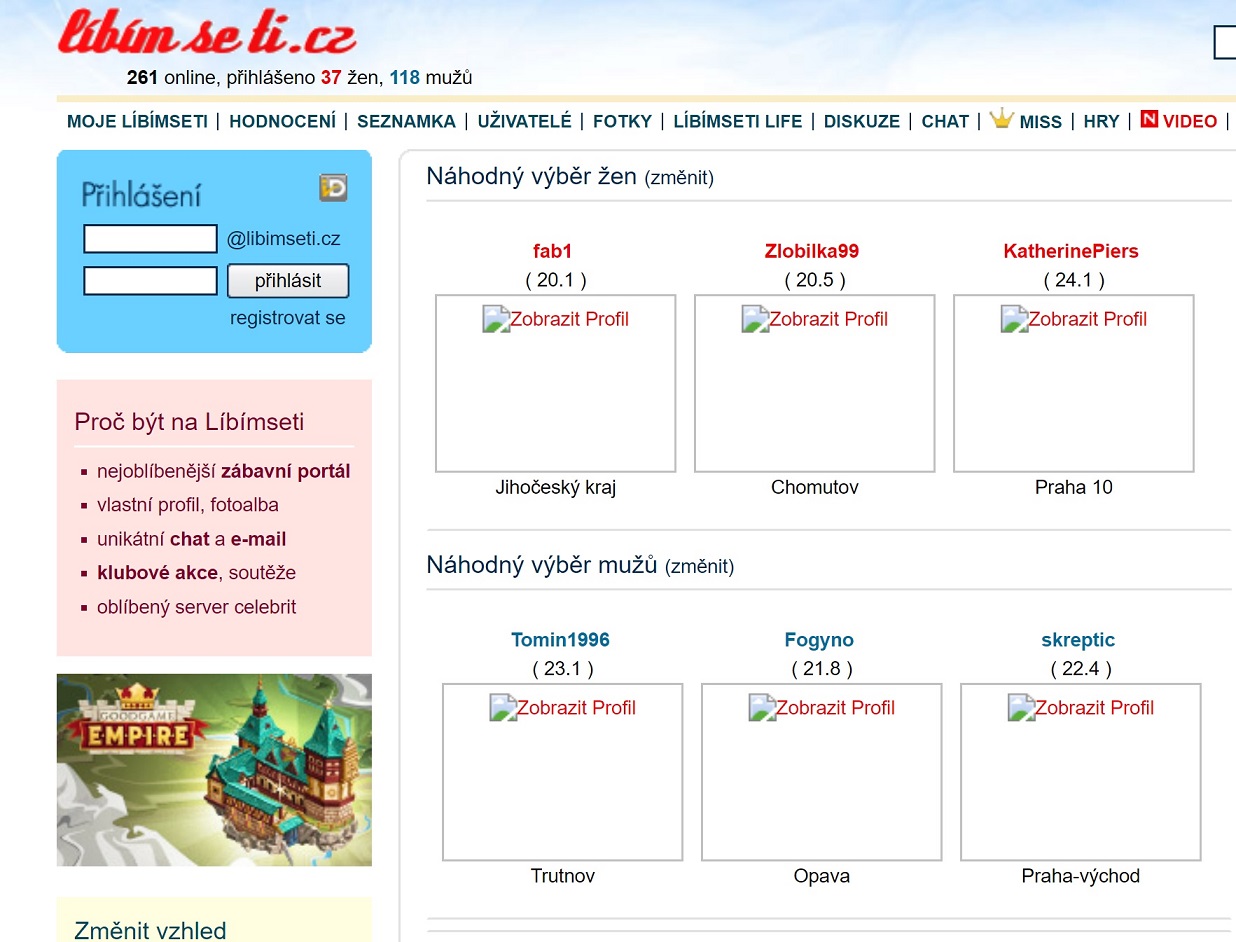Click the zábavní portál bold text
Image resolution: width=1236 pixels, height=942 pixels.
point(286,471)
